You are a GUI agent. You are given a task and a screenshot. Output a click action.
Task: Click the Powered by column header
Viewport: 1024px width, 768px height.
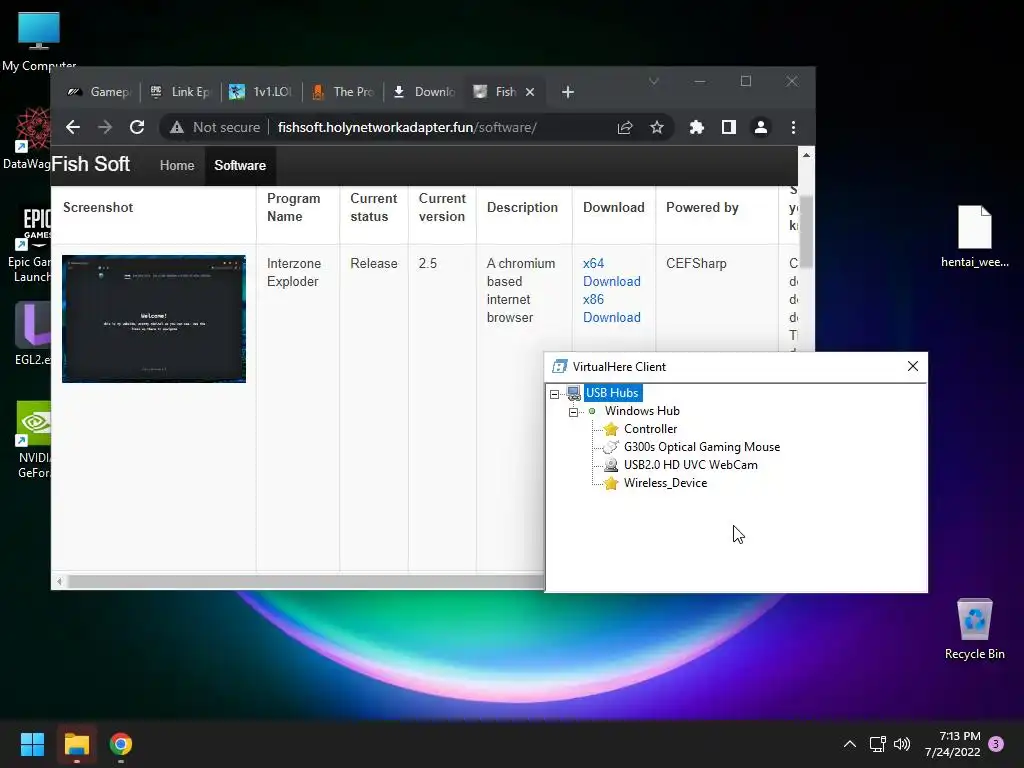[702, 207]
